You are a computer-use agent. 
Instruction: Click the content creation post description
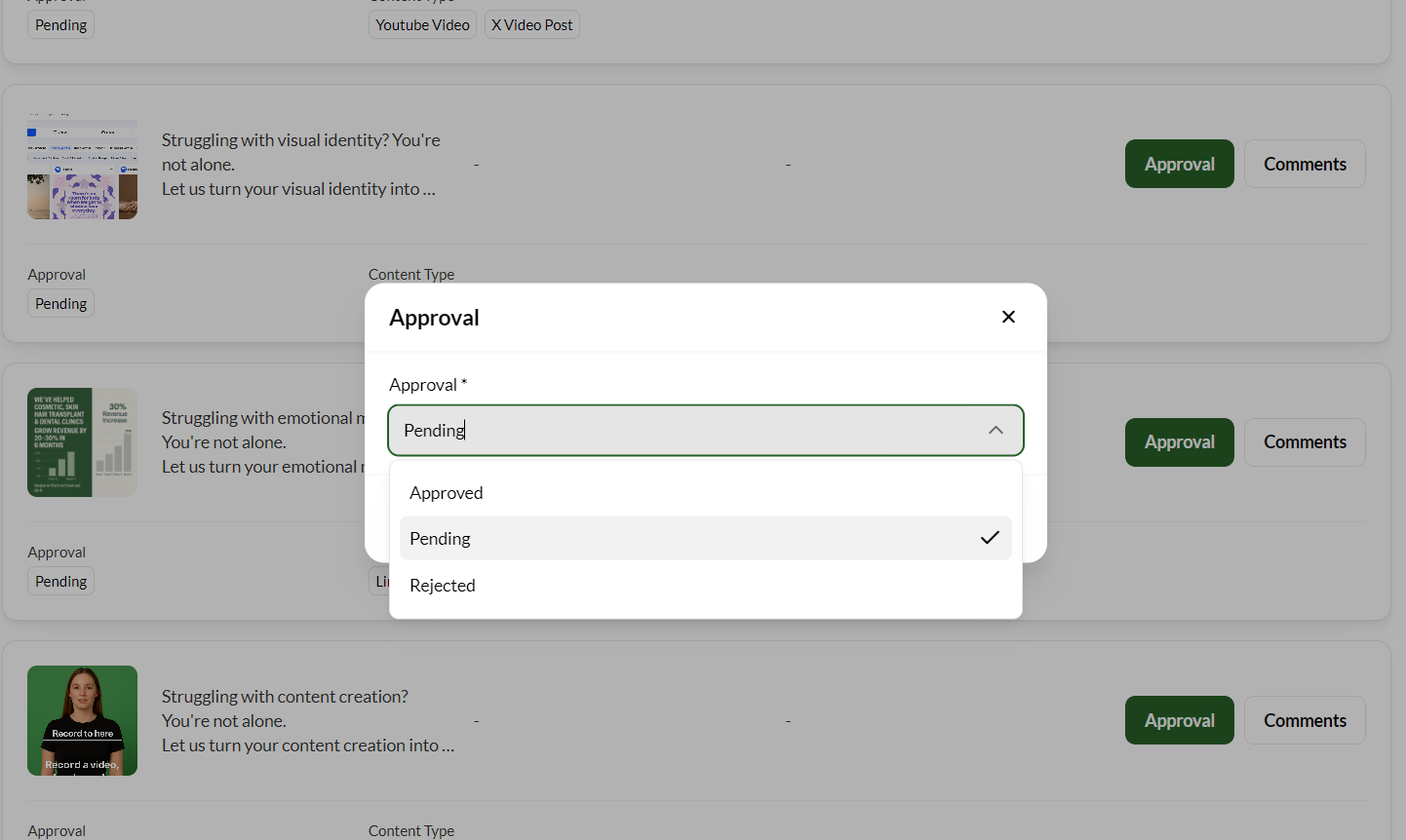click(x=307, y=721)
